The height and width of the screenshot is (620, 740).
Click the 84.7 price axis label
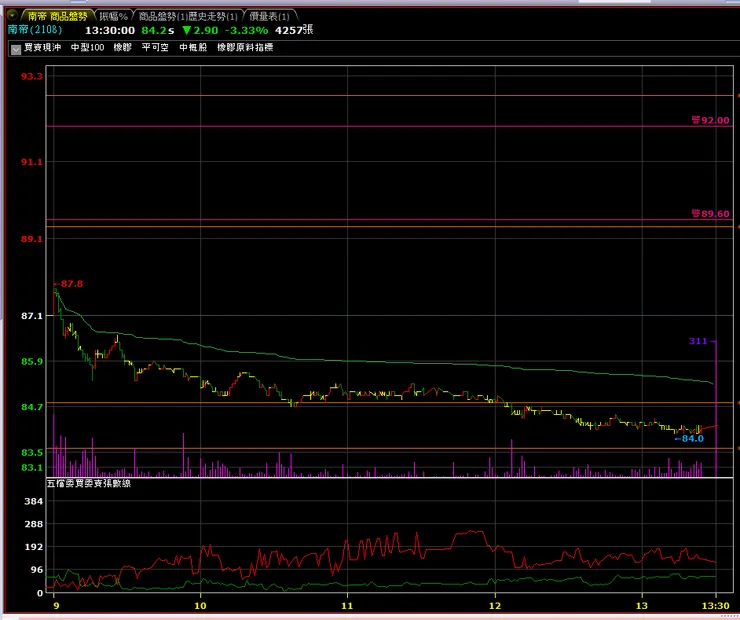tap(32, 407)
